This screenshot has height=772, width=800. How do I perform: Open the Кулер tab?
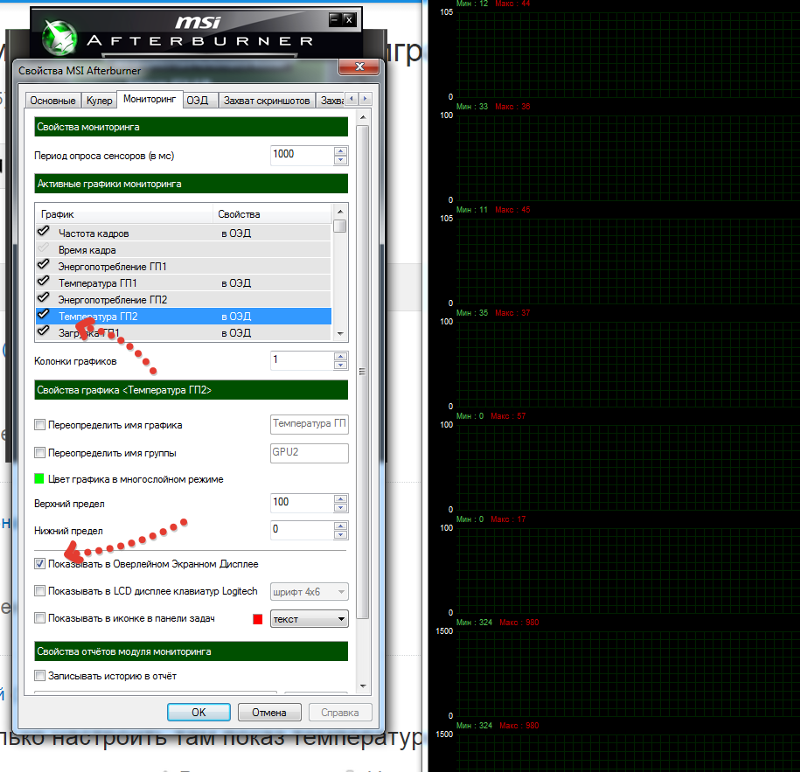click(99, 101)
